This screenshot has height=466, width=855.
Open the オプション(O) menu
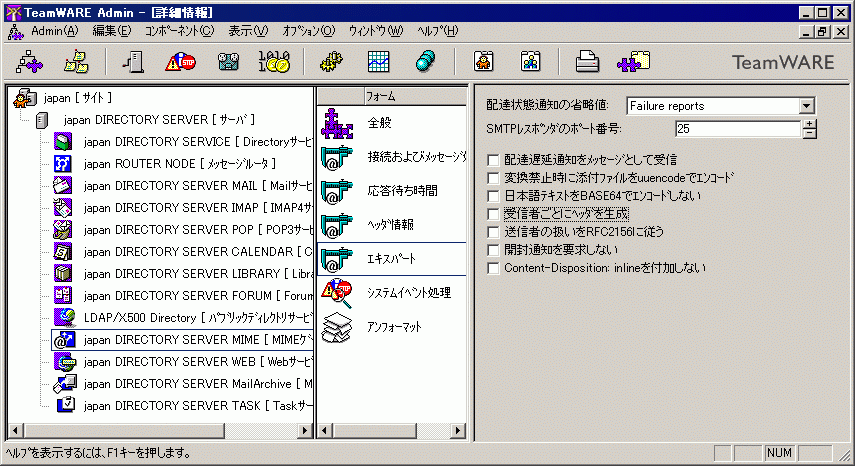pyautogui.click(x=309, y=31)
